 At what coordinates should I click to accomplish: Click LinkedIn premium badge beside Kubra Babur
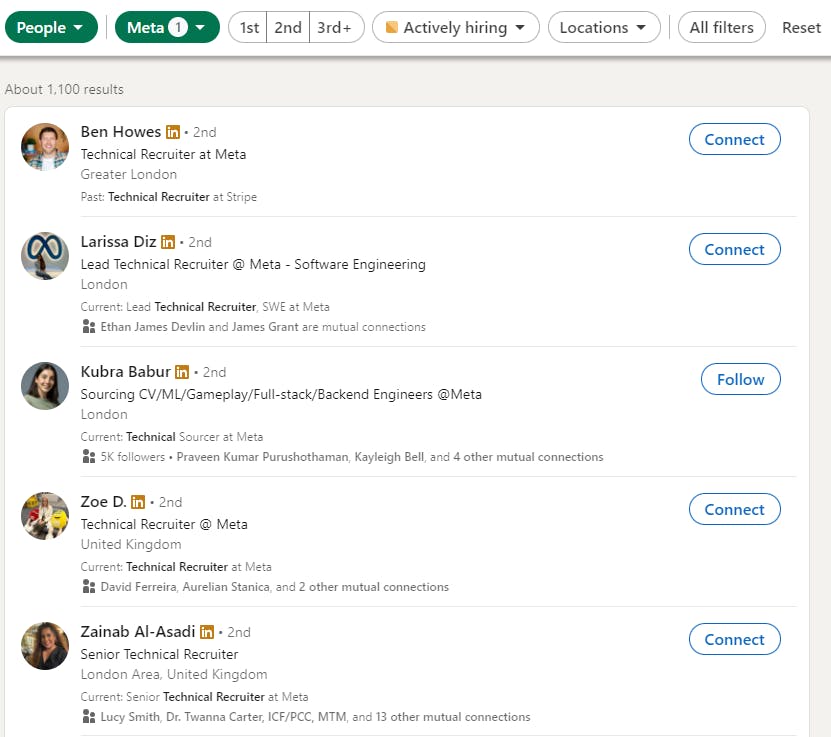tap(182, 372)
